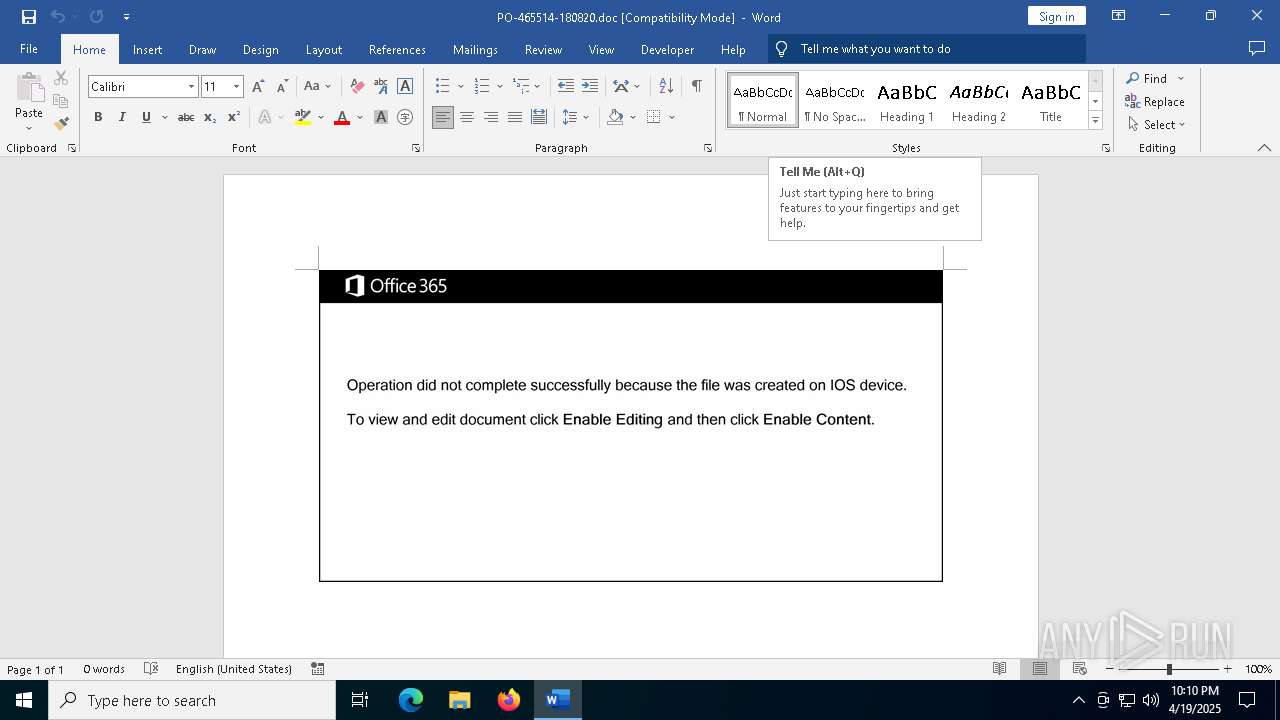Apply the Title style
The width and height of the screenshot is (1280, 720).
click(1051, 100)
